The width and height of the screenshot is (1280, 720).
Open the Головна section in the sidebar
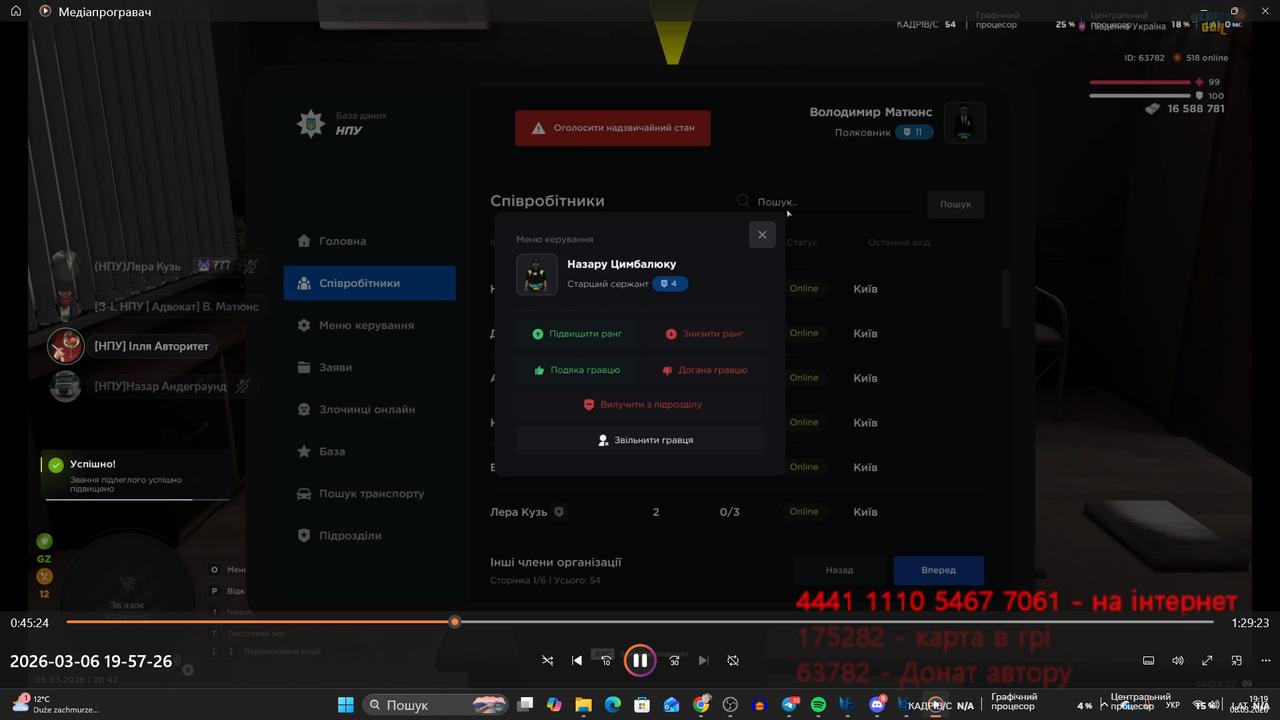tap(369, 241)
